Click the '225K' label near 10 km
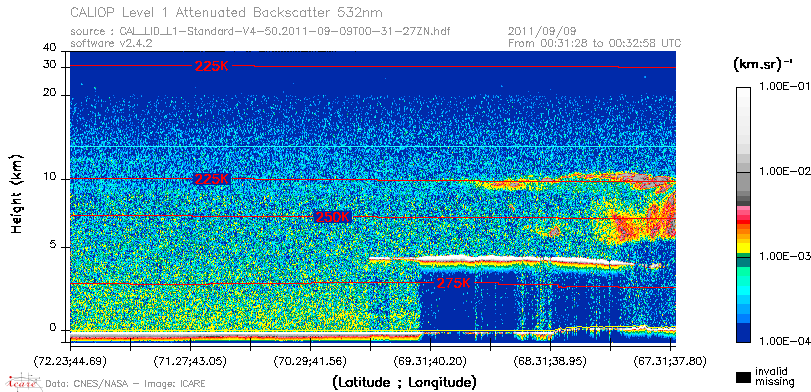Screen dimensions: 811x392 212,179
